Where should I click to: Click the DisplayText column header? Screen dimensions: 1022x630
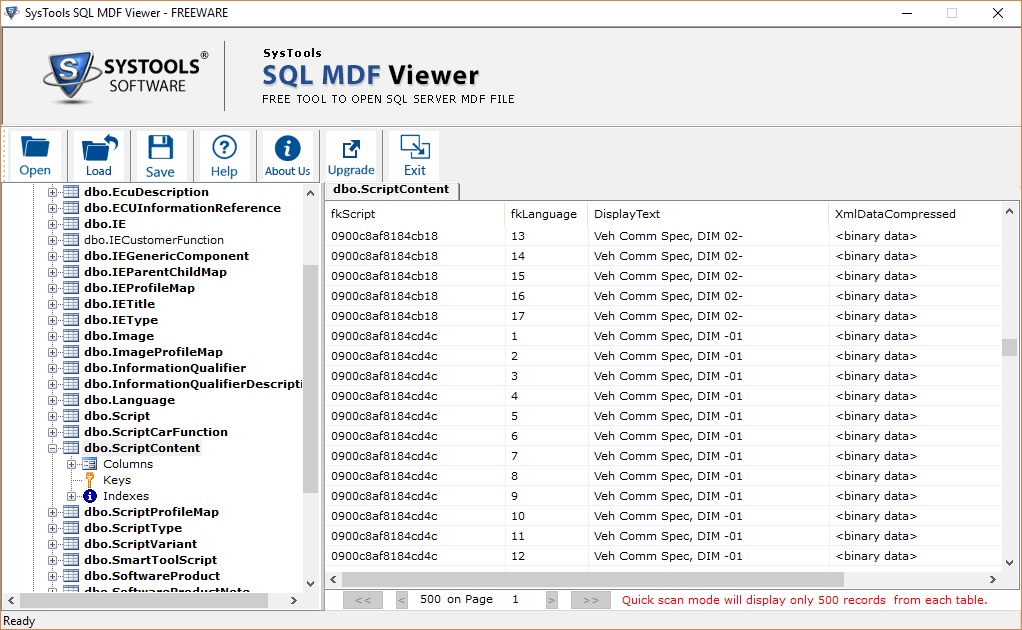pyautogui.click(x=708, y=214)
